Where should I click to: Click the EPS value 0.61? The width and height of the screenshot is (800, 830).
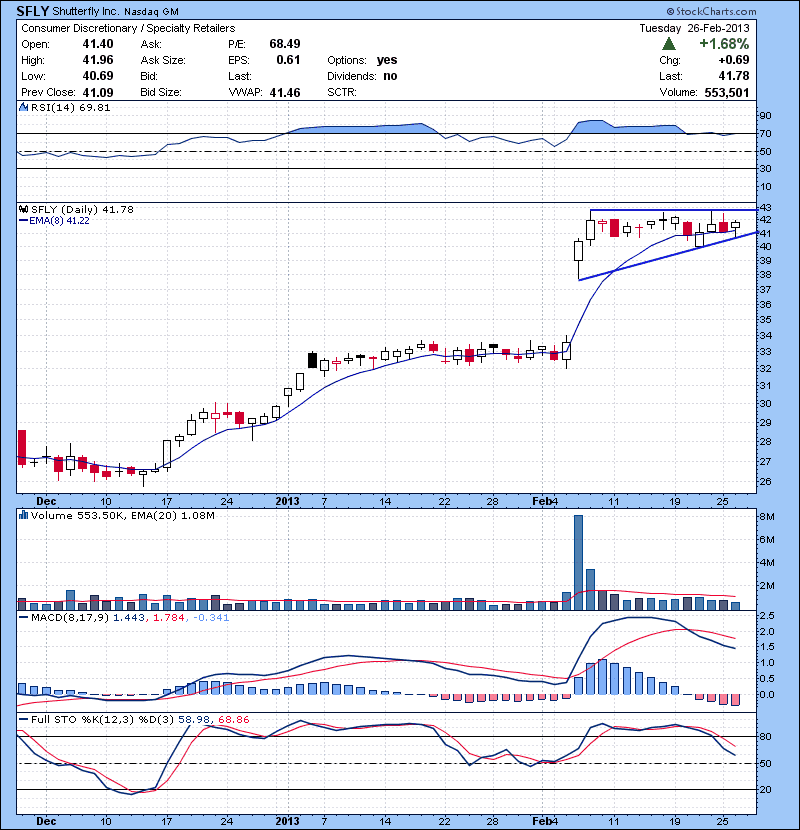tap(289, 60)
